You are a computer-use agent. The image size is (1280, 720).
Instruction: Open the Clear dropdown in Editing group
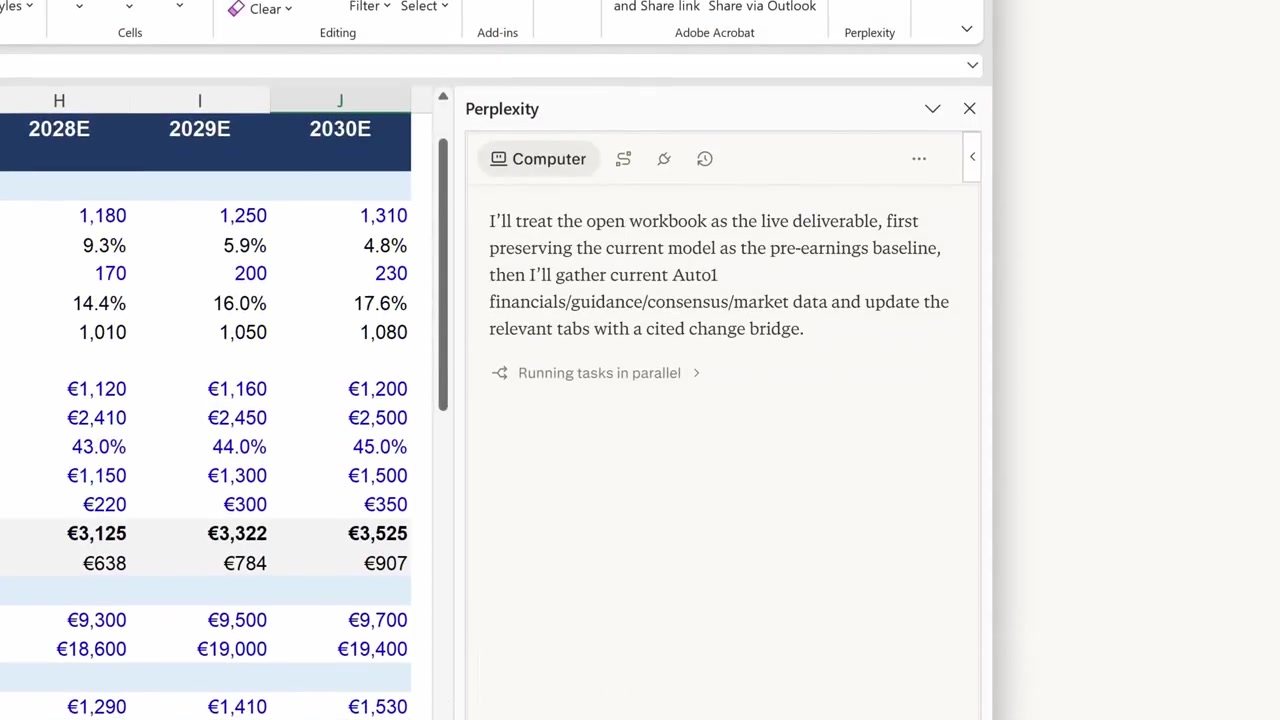[x=260, y=9]
